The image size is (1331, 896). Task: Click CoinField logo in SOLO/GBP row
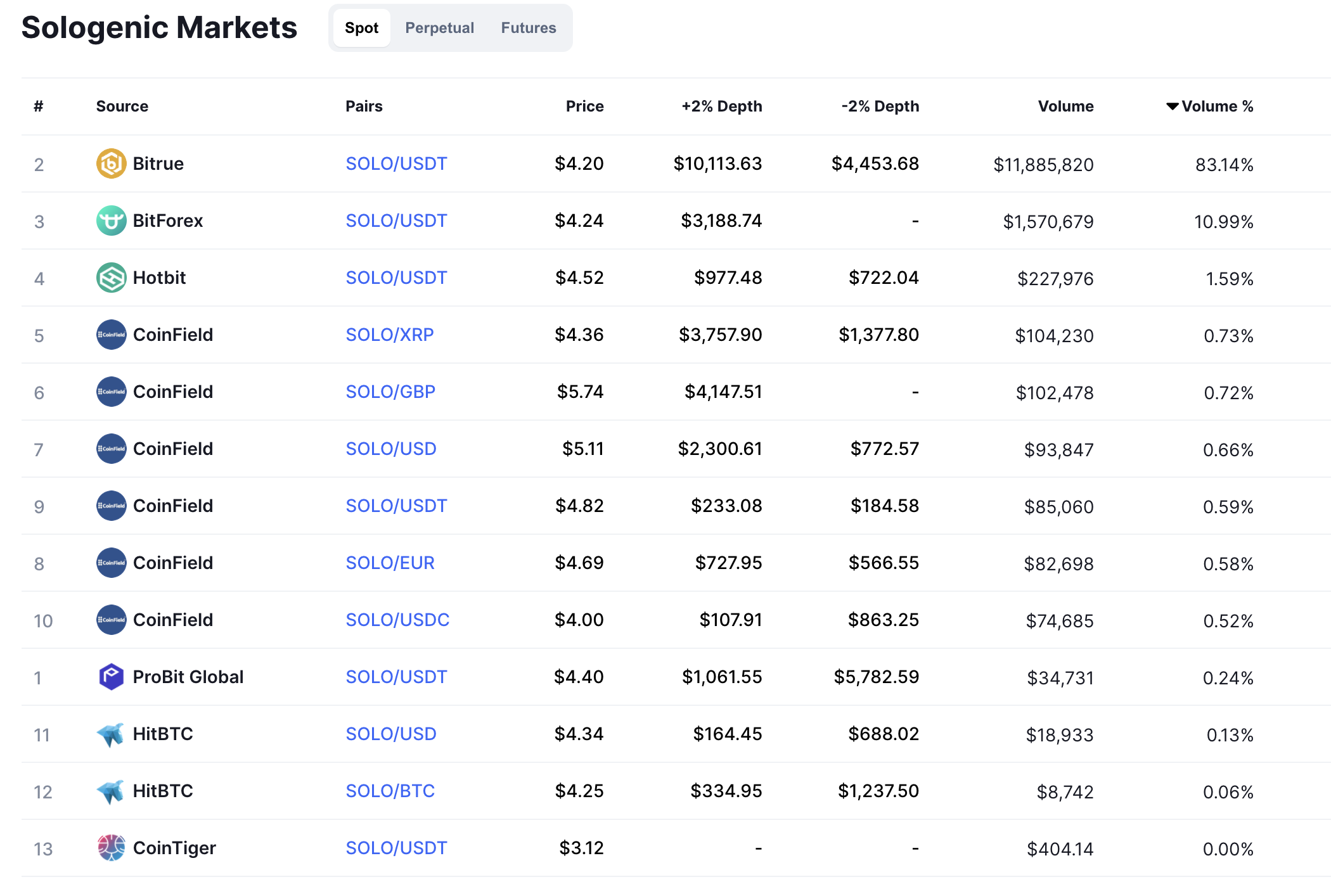point(111,392)
